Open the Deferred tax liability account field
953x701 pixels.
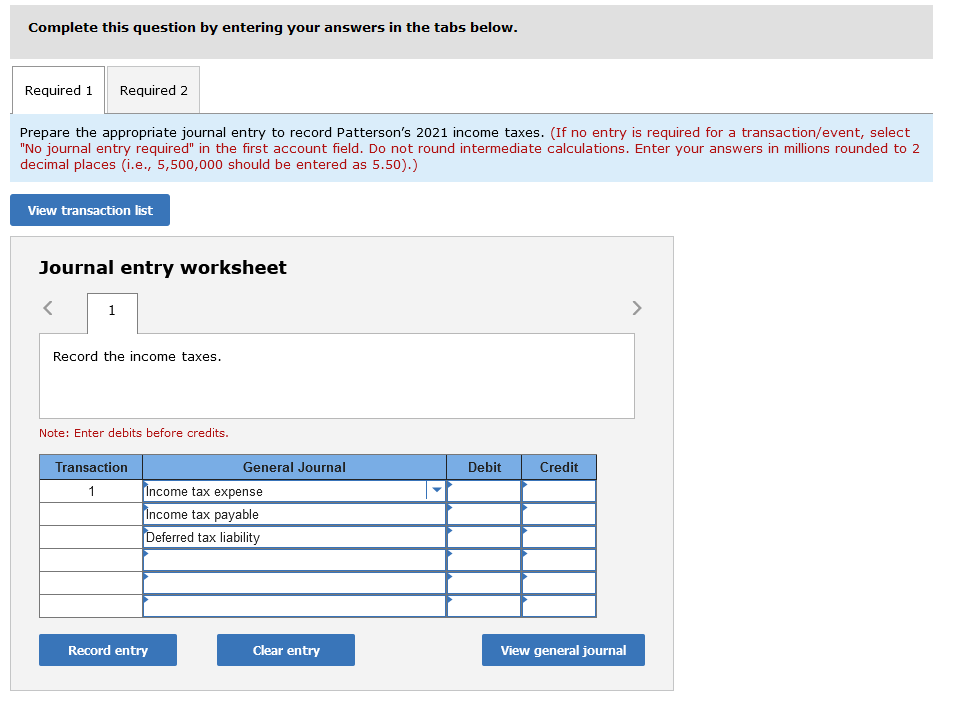(290, 537)
